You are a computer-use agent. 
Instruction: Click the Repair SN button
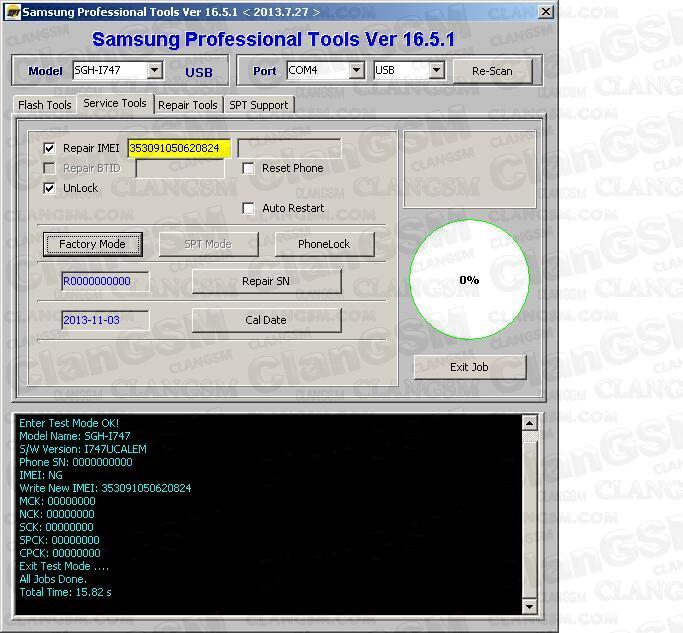(266, 281)
